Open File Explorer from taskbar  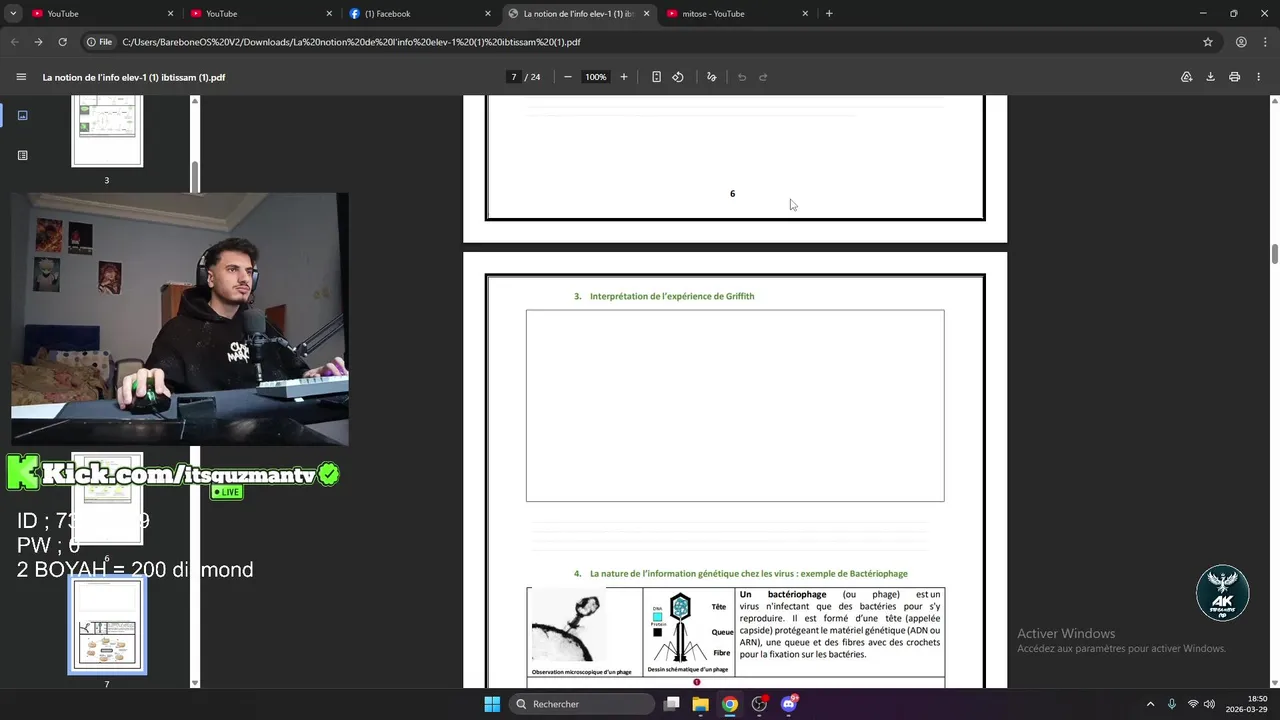(x=701, y=704)
